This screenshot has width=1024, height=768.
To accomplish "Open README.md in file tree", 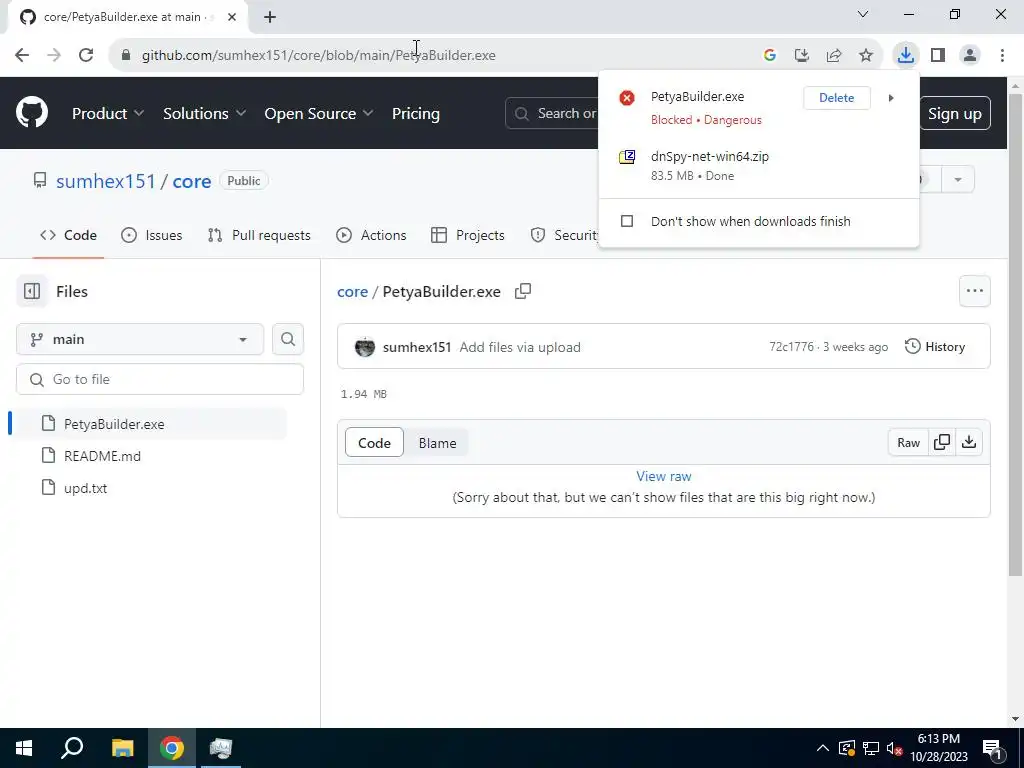I will point(103,456).
